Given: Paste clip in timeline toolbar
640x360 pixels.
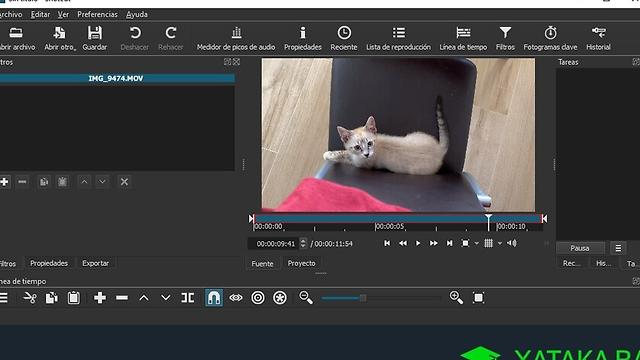Looking at the screenshot, I should click(73, 298).
